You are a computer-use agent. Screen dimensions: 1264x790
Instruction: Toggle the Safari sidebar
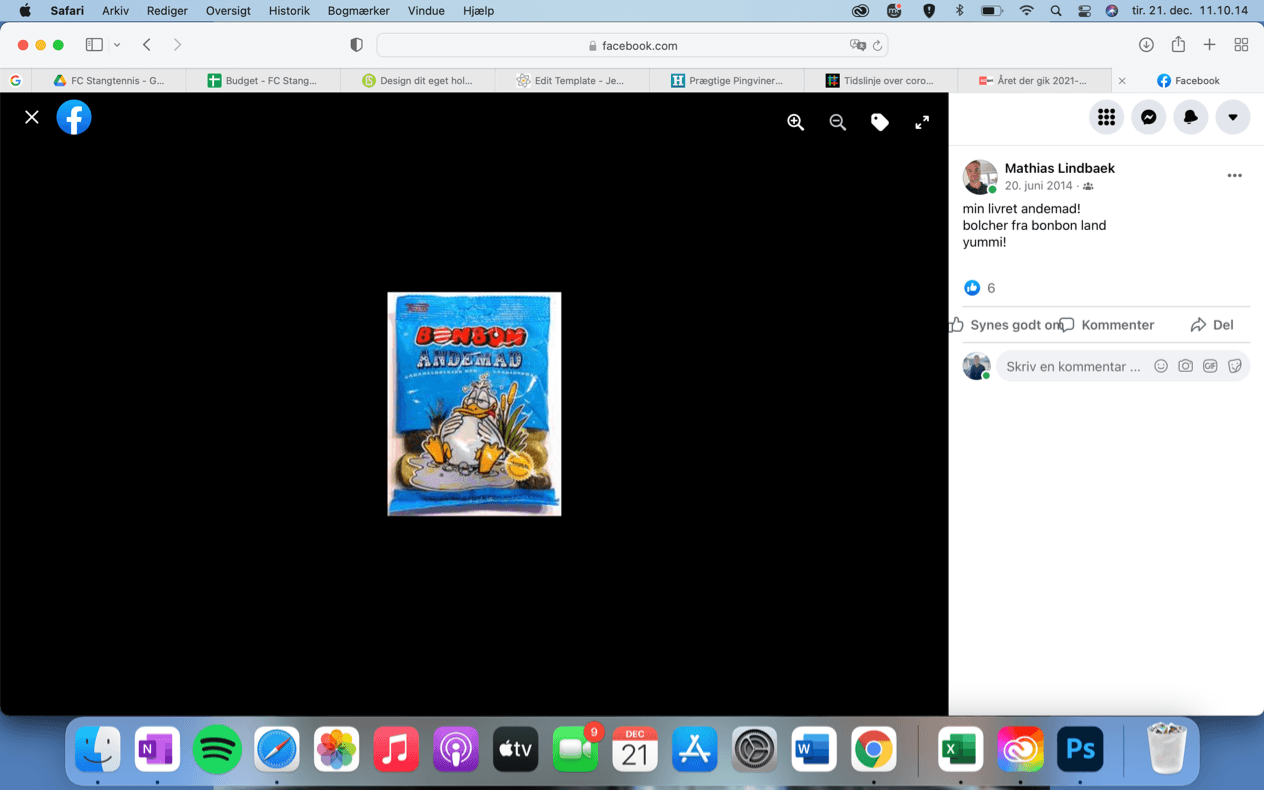pyautogui.click(x=94, y=45)
